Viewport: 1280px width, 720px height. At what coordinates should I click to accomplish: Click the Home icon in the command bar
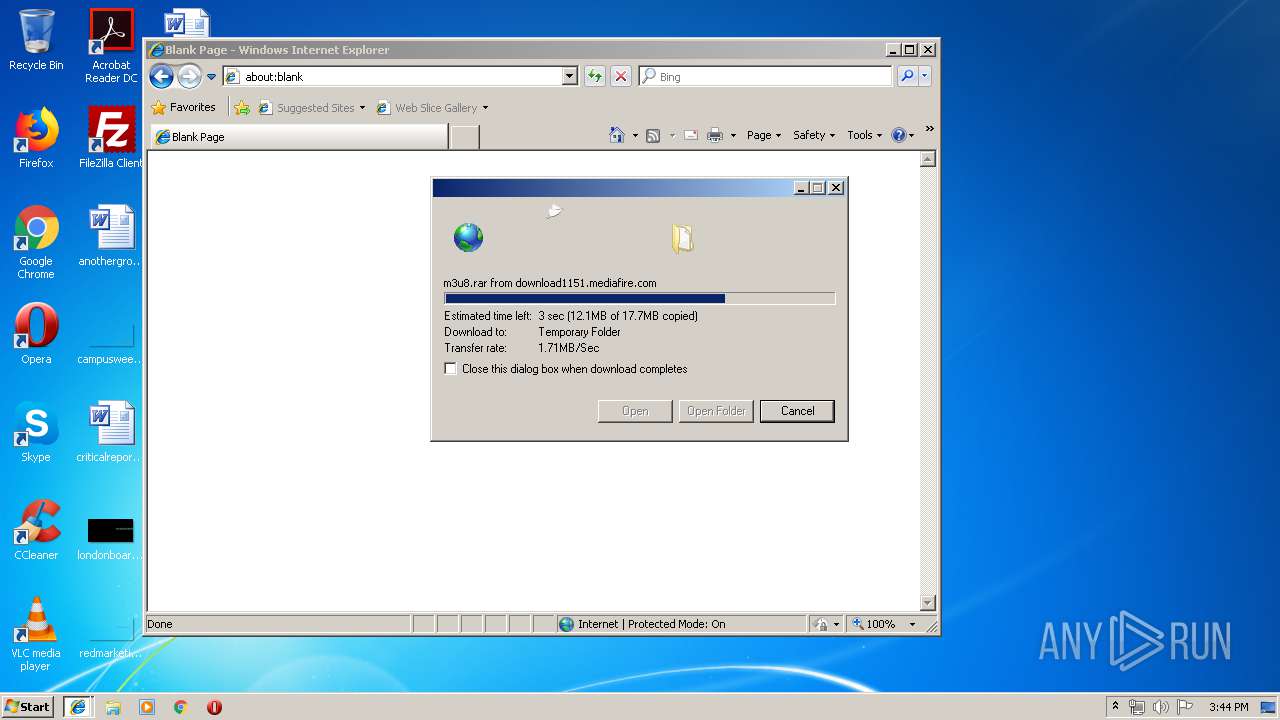click(617, 135)
